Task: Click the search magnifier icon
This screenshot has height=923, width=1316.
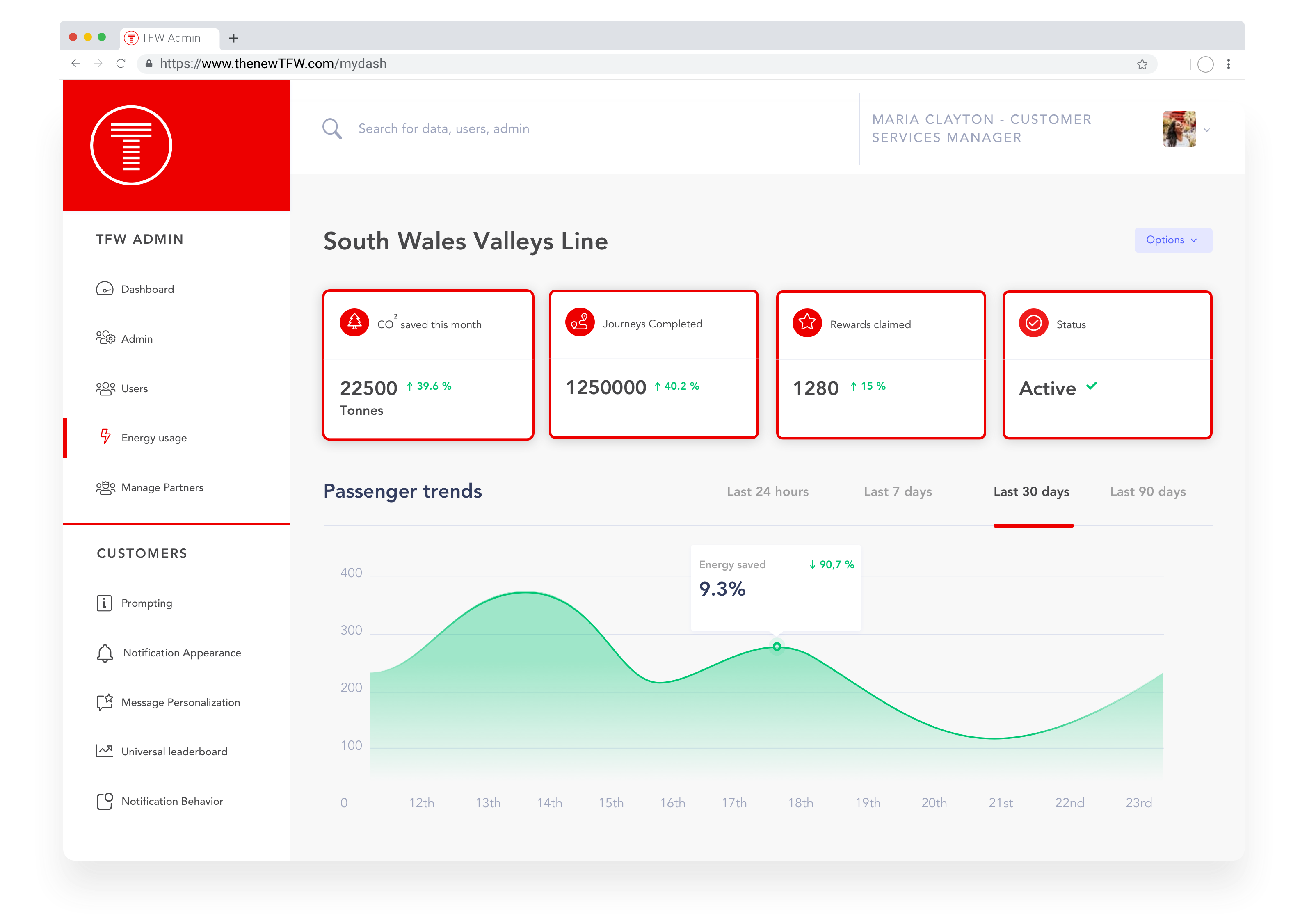Action: click(x=332, y=128)
